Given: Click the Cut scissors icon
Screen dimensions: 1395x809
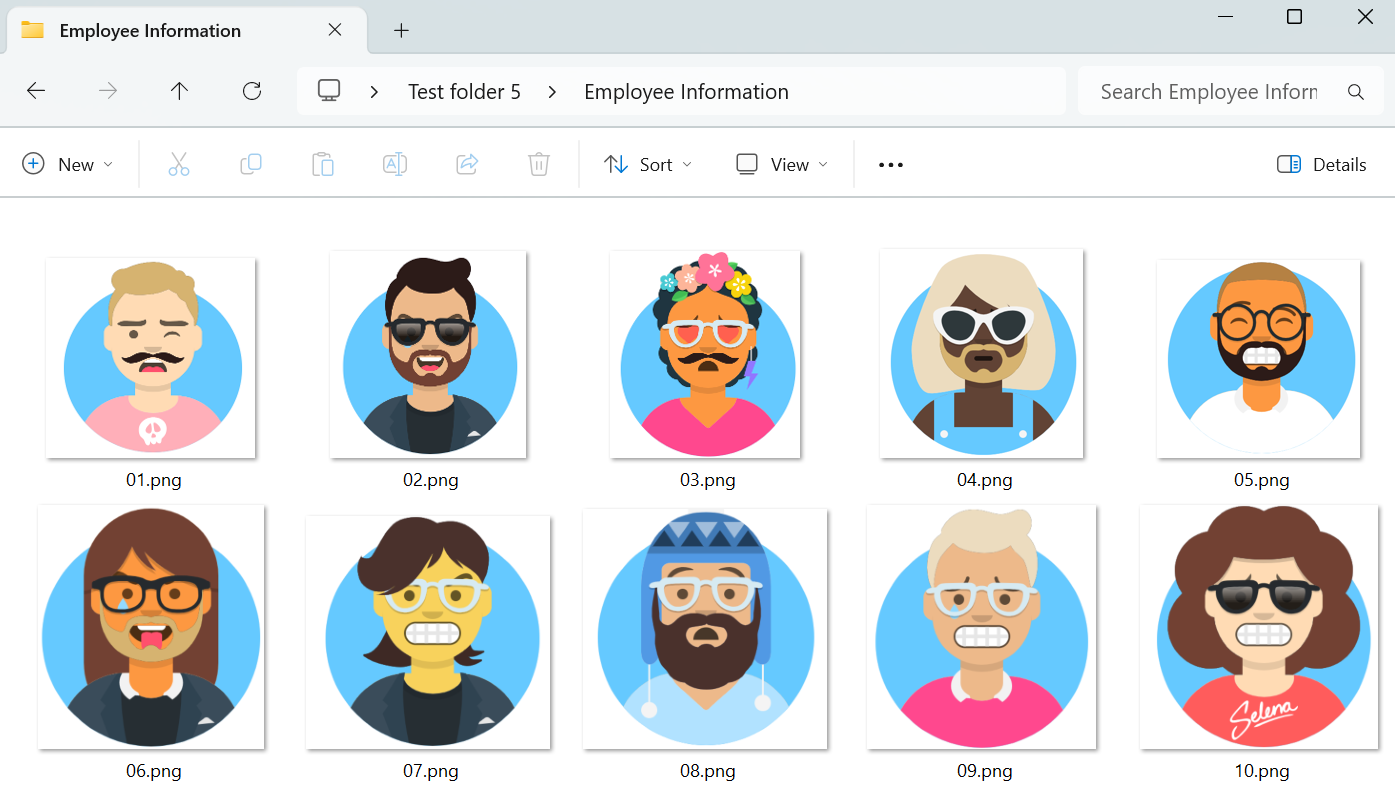Looking at the screenshot, I should [179, 165].
